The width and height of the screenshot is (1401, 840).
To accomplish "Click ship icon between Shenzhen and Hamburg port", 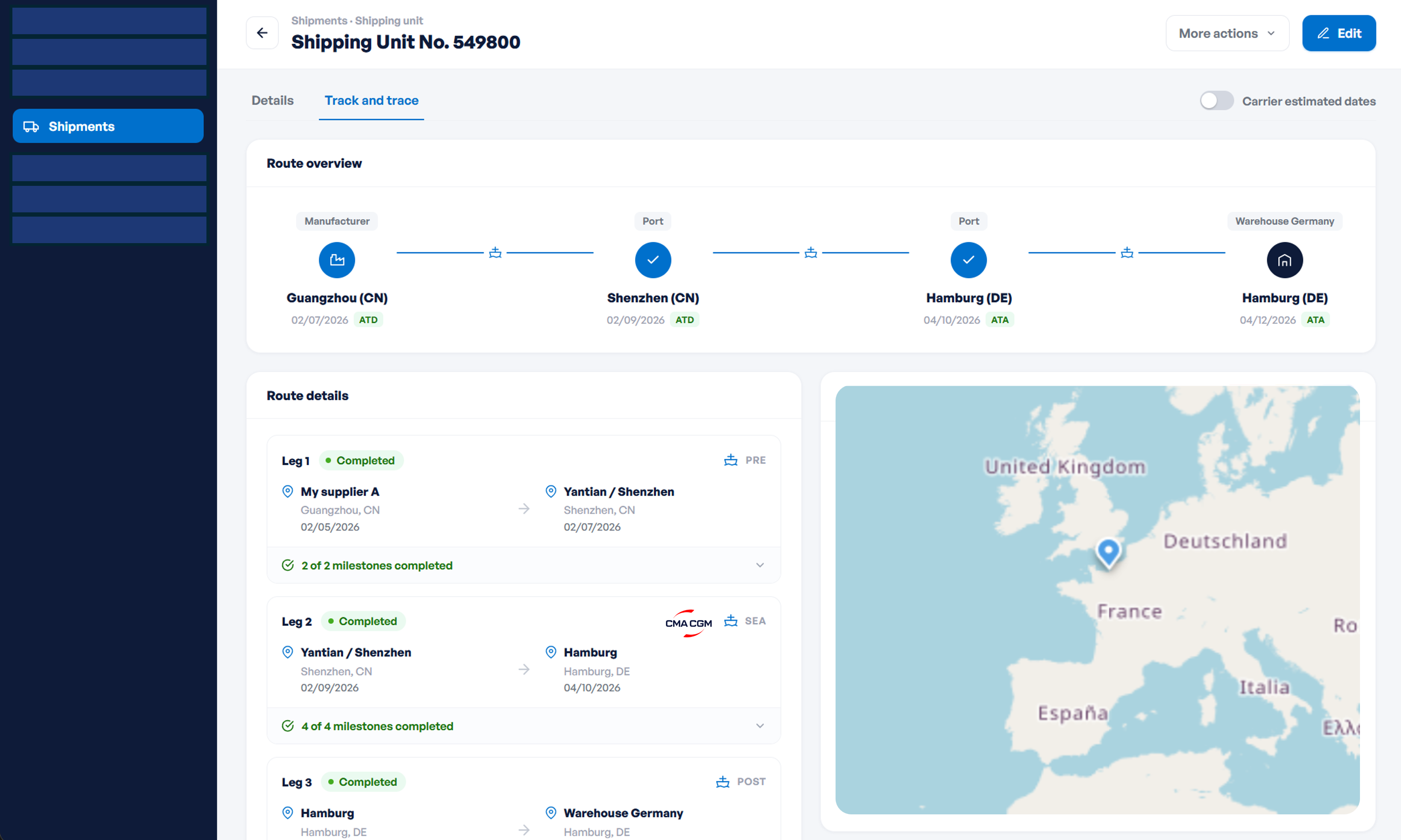I will coord(811,253).
